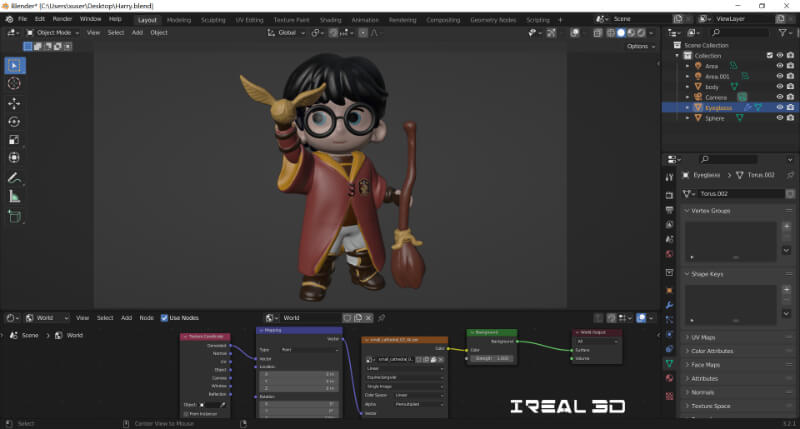The width and height of the screenshot is (800, 429).
Task: Open the Tool properties tab
Action: 669,177
